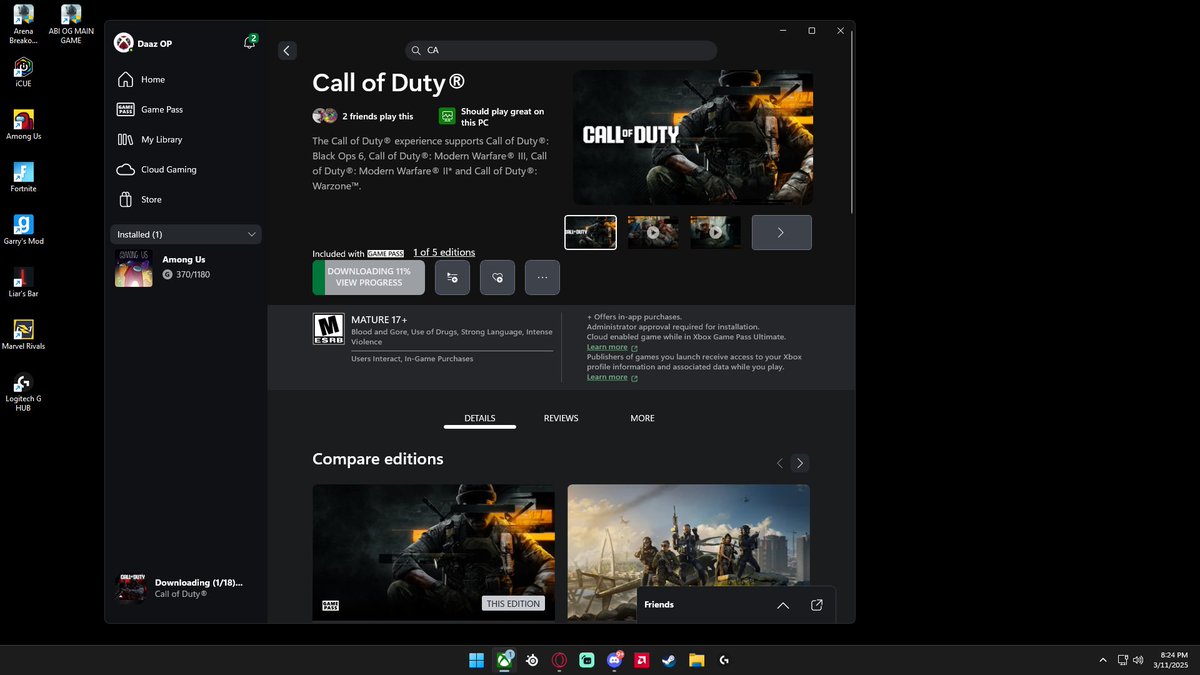Open Store in the sidebar

point(186,200)
